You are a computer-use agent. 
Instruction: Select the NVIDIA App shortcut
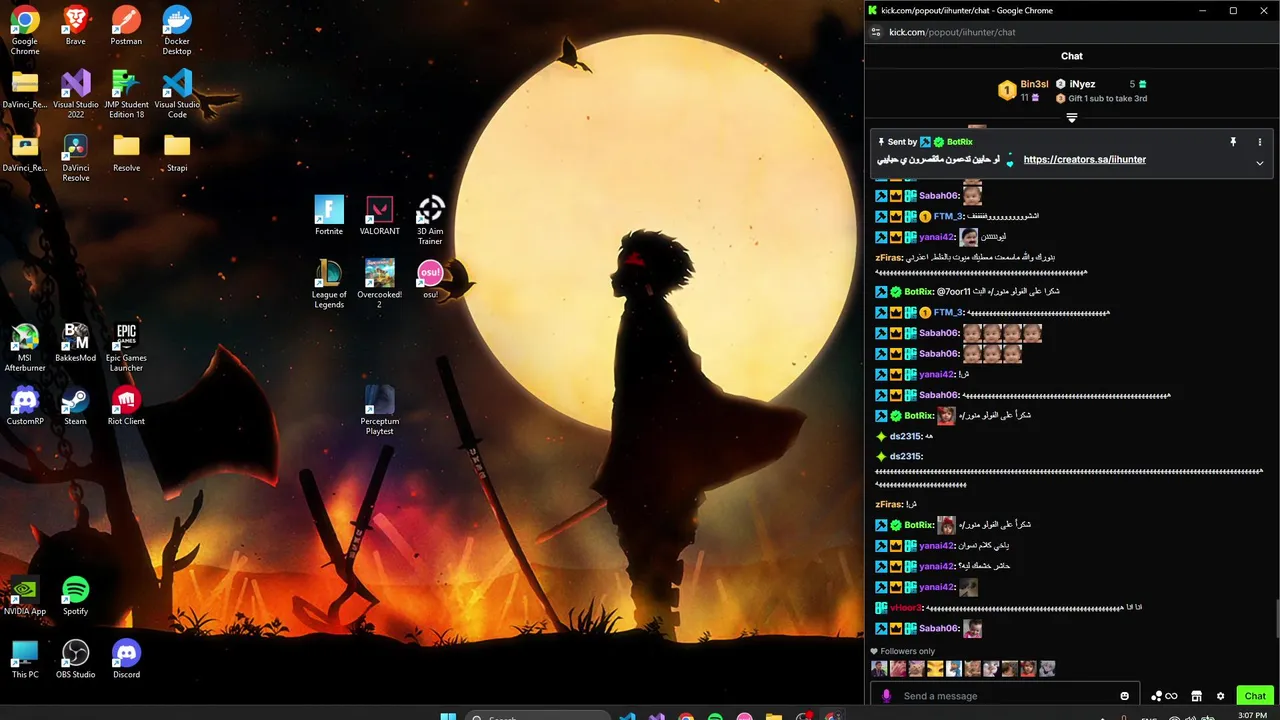tap(25, 595)
